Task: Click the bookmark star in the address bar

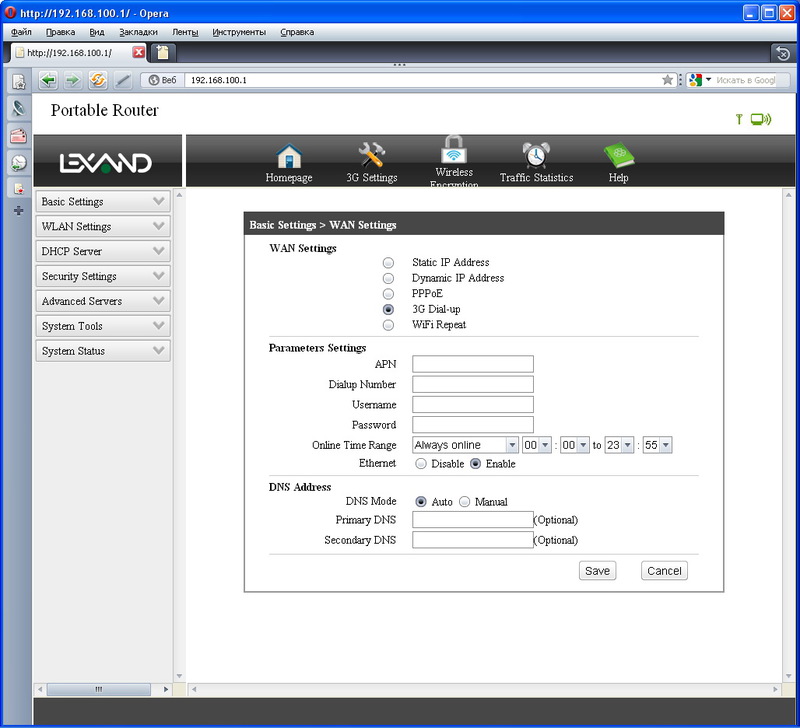Action: click(667, 80)
